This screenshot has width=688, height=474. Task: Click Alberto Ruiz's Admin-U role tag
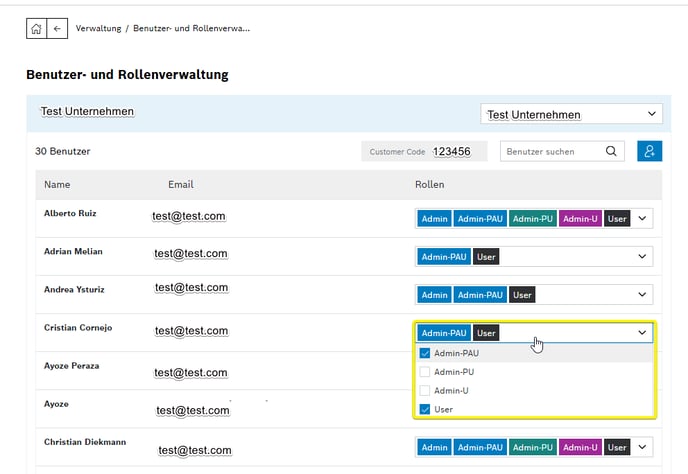[x=580, y=219]
